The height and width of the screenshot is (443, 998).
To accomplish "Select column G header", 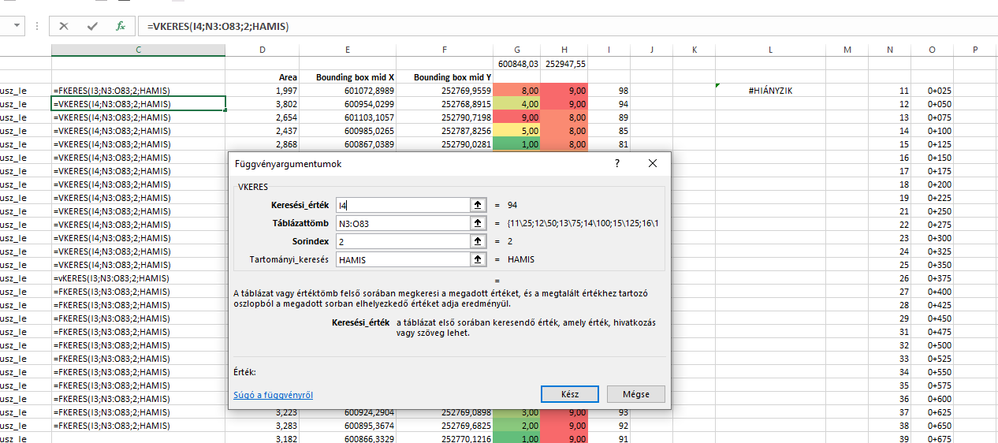I will click(x=517, y=50).
